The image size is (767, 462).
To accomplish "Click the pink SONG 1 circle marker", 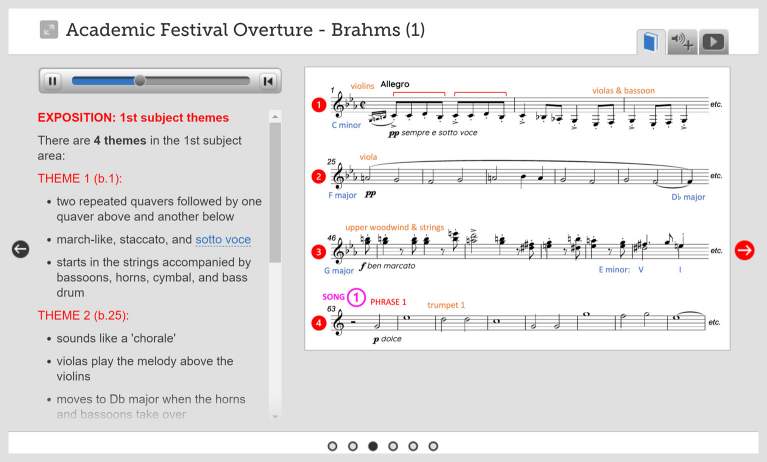I will (356, 297).
